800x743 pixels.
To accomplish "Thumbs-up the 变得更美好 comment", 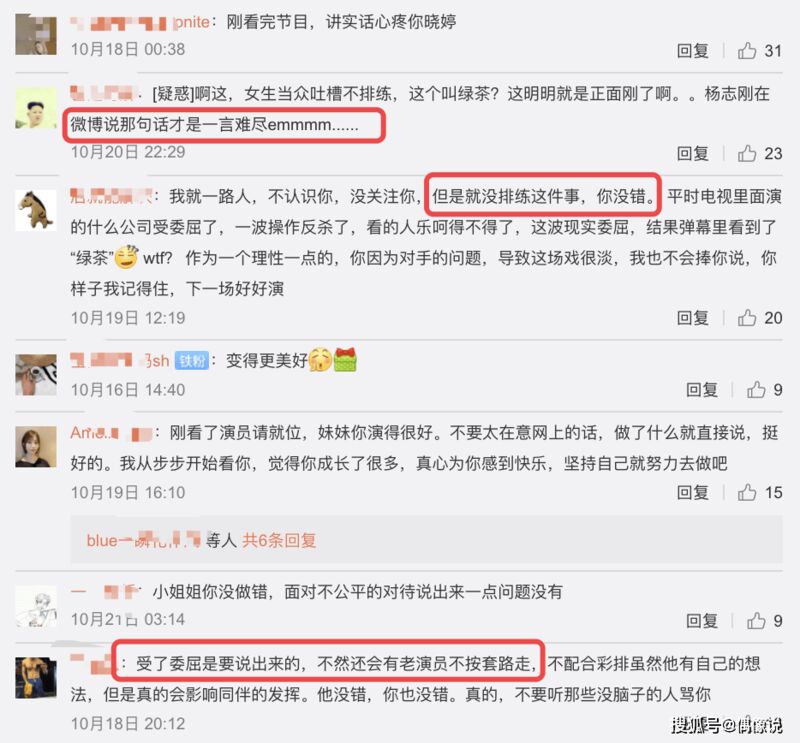I will click(x=756, y=390).
